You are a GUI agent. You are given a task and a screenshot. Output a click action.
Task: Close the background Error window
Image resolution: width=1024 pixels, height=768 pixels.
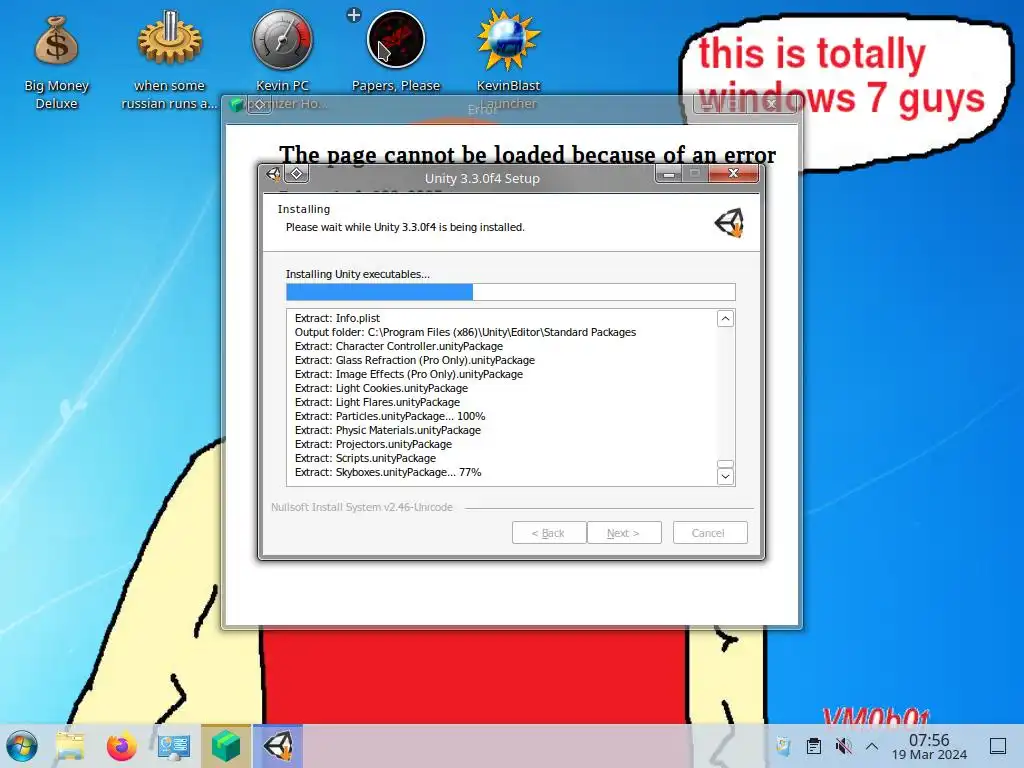[771, 103]
